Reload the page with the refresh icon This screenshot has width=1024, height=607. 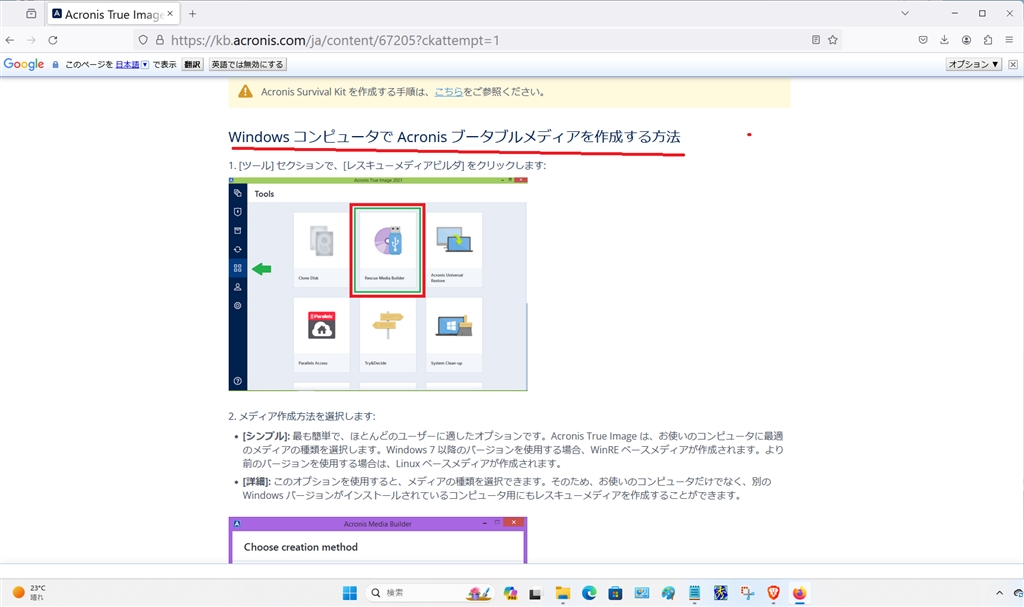pos(53,40)
